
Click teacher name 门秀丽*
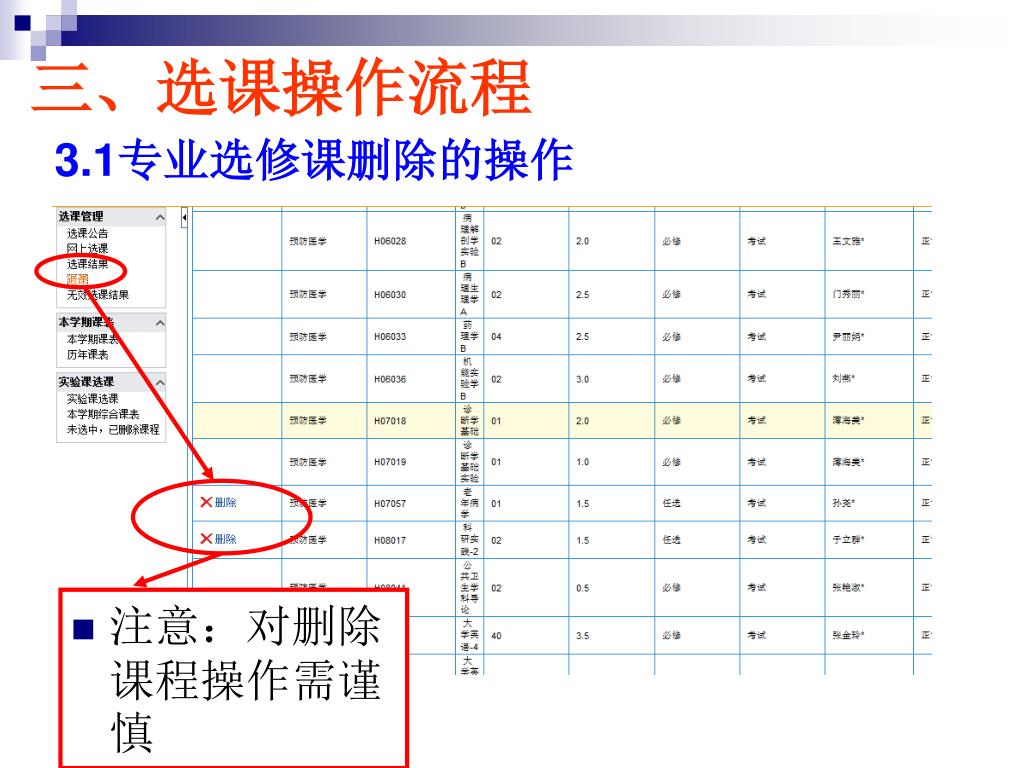click(848, 295)
